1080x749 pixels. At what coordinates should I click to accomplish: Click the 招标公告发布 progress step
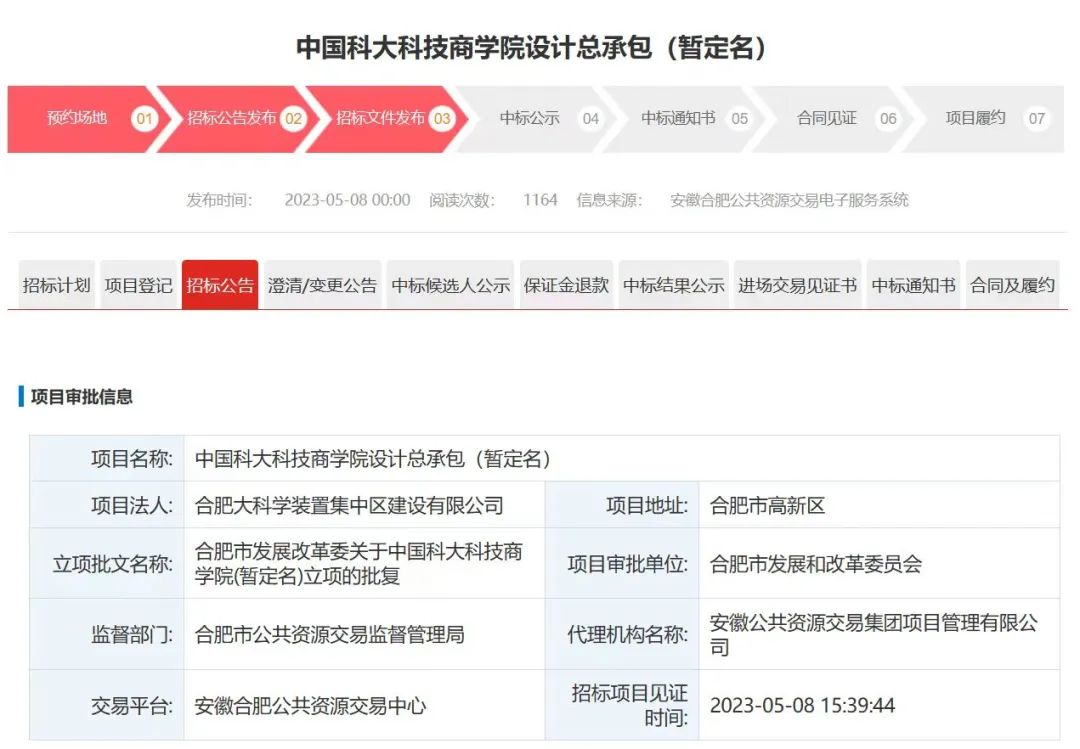click(x=238, y=119)
